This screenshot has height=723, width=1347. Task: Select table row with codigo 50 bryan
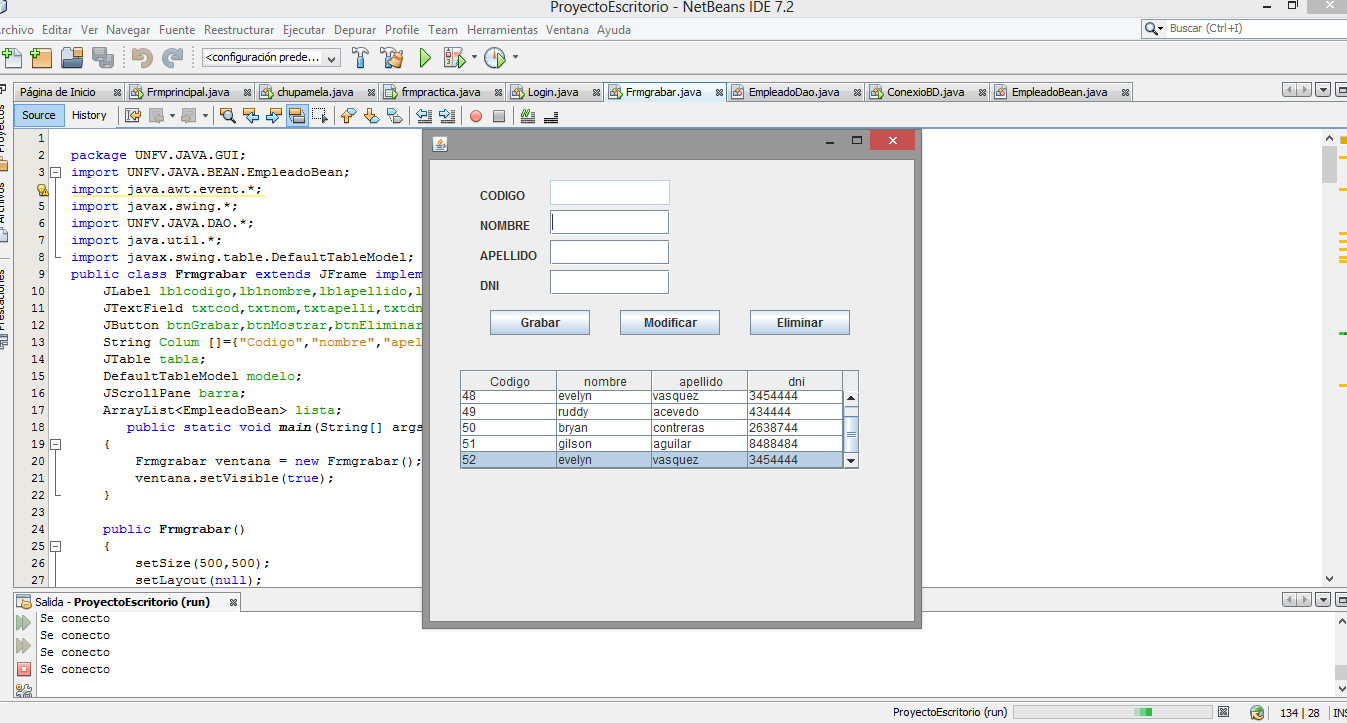click(x=651, y=428)
